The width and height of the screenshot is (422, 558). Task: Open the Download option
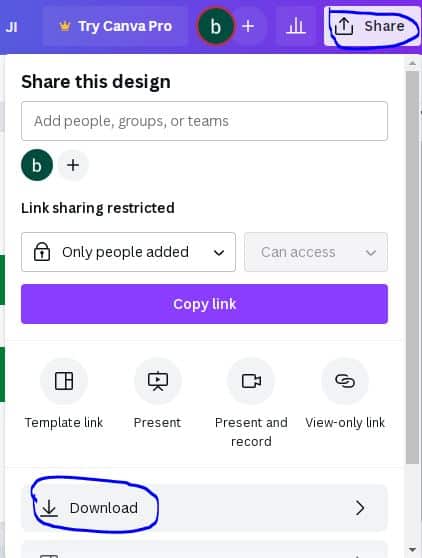click(x=204, y=508)
